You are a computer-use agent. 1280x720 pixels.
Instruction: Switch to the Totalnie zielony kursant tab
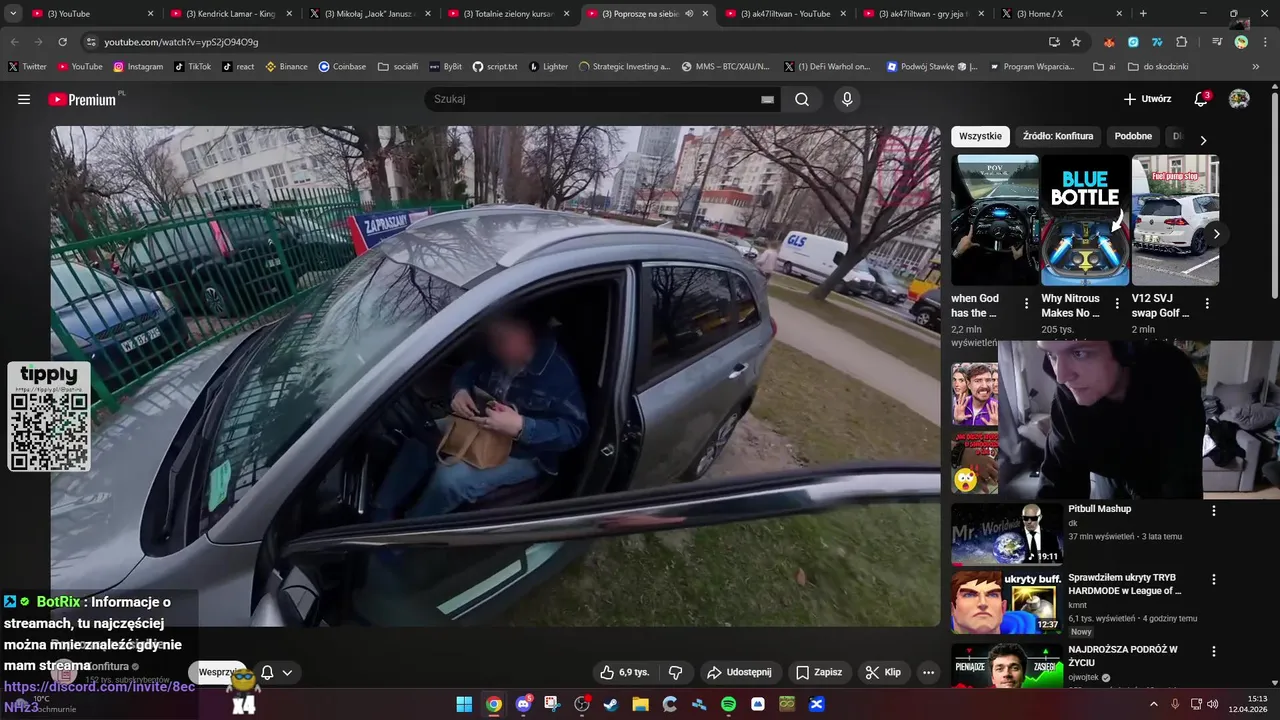click(508, 14)
